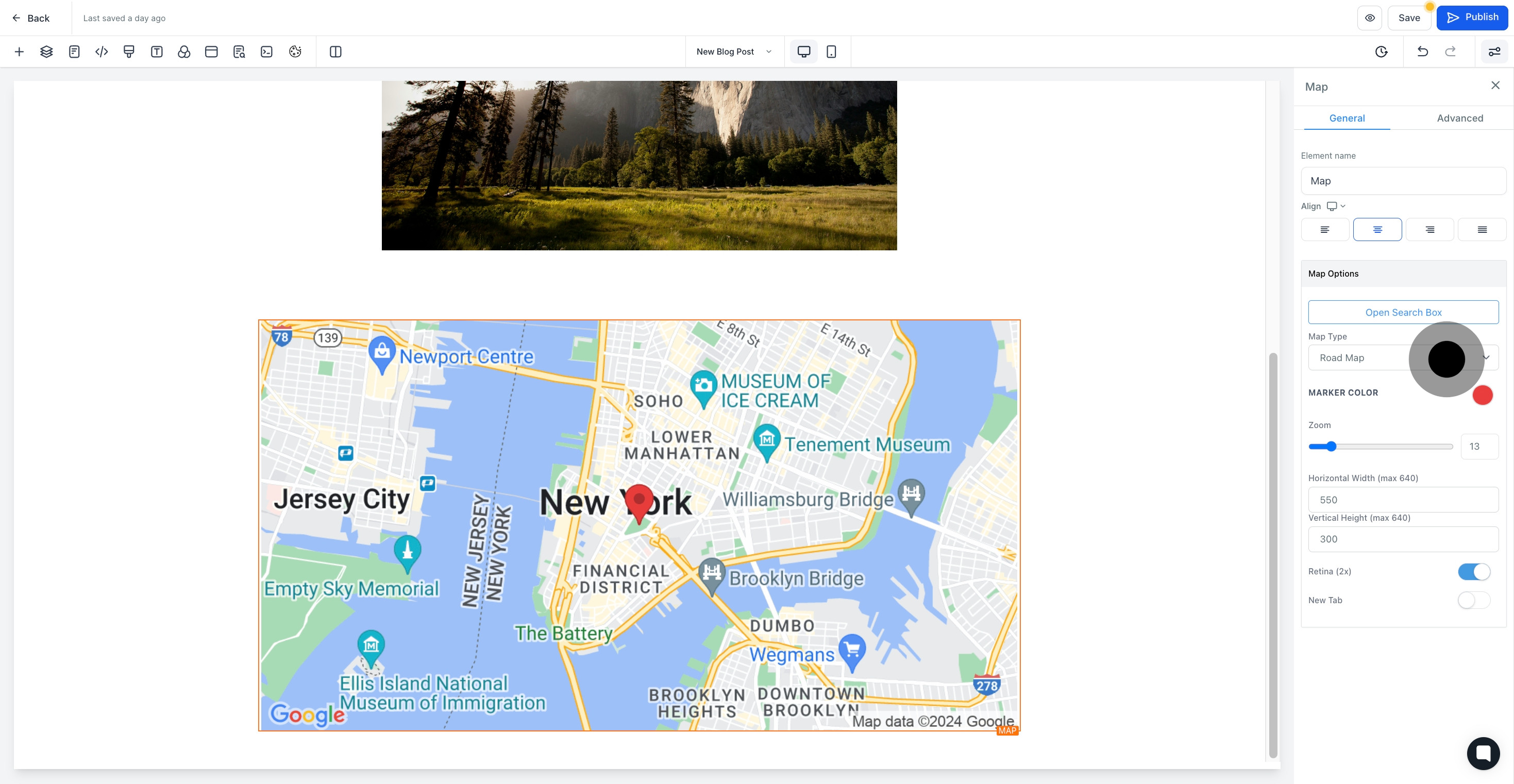Open the popup window icon
The image size is (1514, 784).
212,52
